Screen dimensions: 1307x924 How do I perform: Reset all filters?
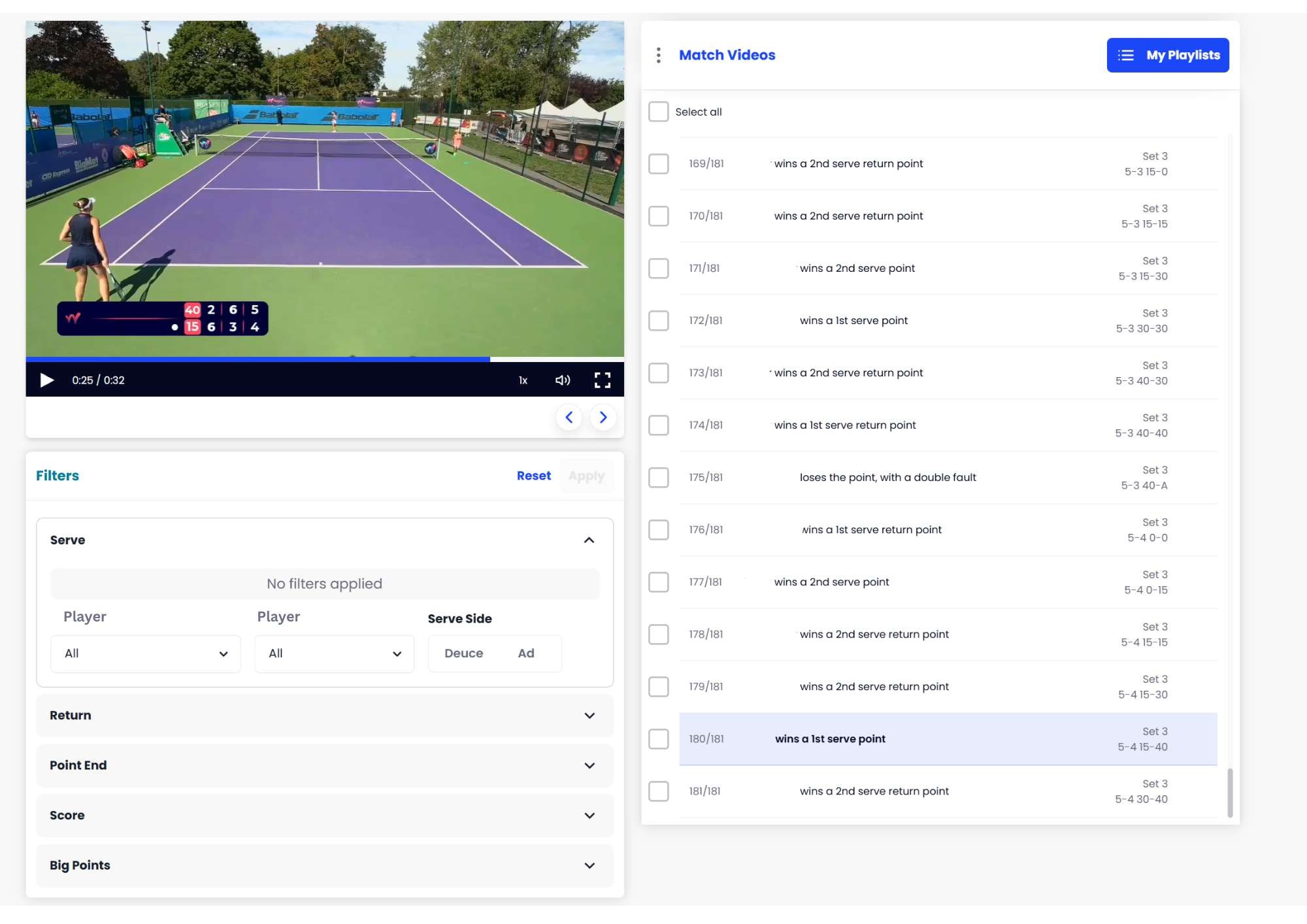(533, 476)
